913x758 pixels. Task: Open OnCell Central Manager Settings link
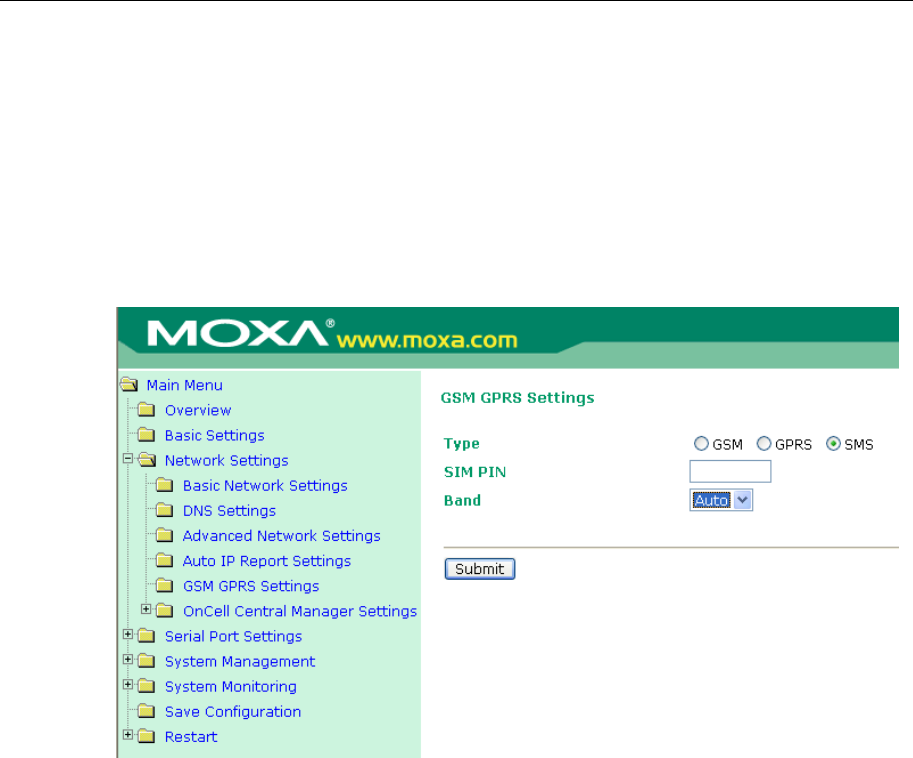click(x=300, y=610)
